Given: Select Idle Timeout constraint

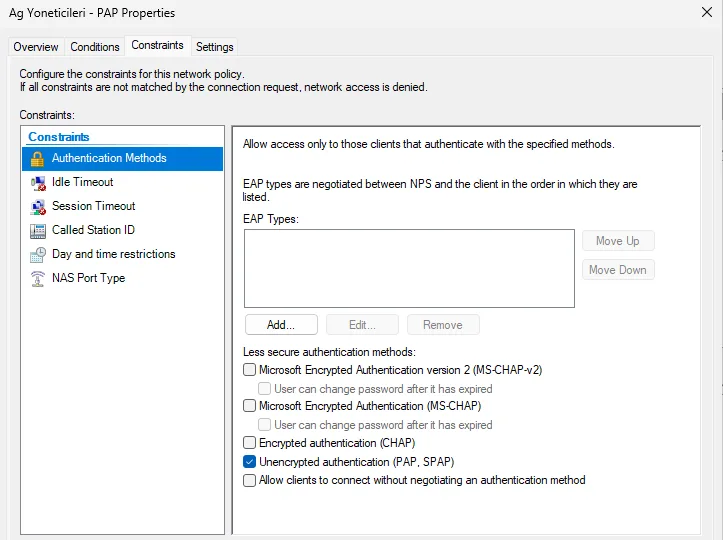Looking at the screenshot, I should pyautogui.click(x=122, y=182).
